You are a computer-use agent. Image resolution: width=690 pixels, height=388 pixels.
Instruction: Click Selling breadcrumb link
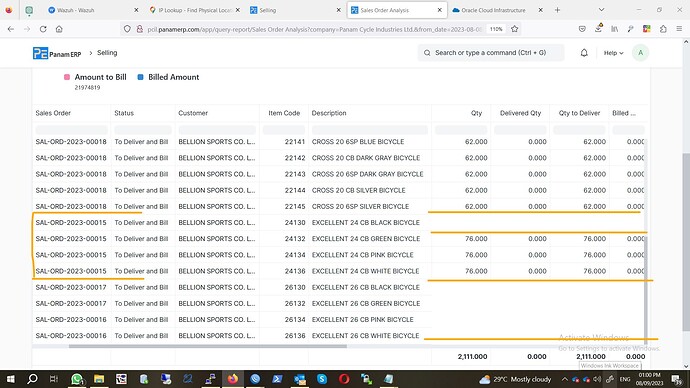pos(107,53)
